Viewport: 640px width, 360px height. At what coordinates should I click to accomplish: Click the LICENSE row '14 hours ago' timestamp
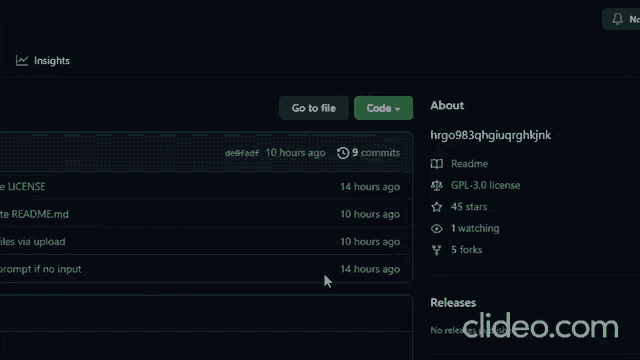370,187
